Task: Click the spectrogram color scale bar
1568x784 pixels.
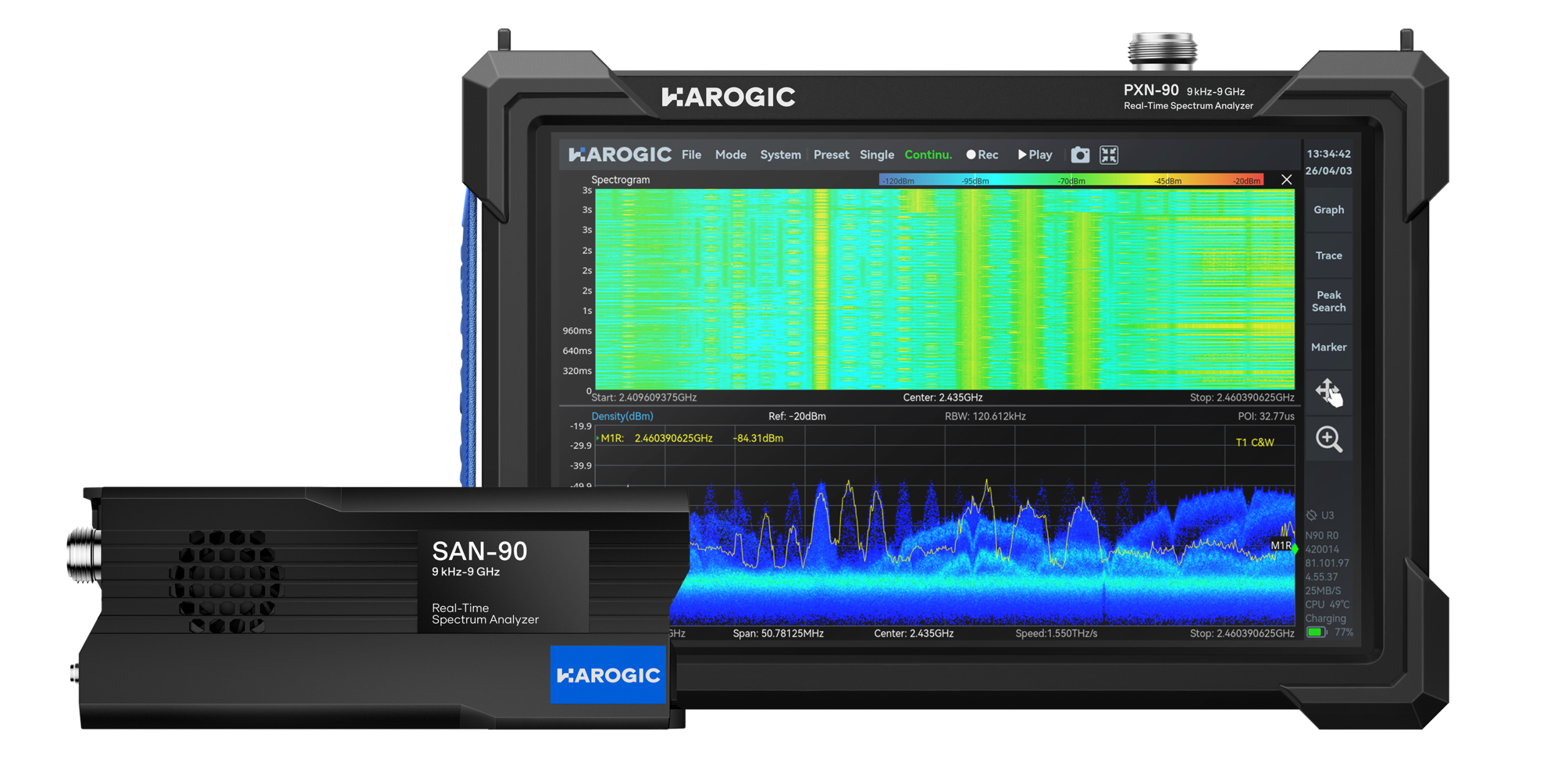Action: click(1071, 180)
